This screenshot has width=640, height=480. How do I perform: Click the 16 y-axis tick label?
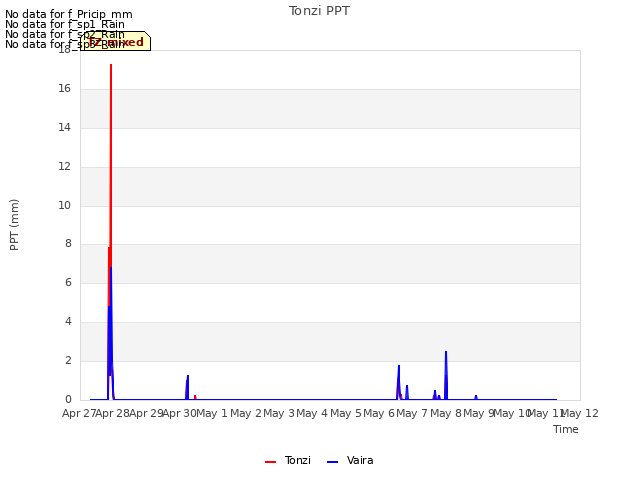pyautogui.click(x=64, y=89)
